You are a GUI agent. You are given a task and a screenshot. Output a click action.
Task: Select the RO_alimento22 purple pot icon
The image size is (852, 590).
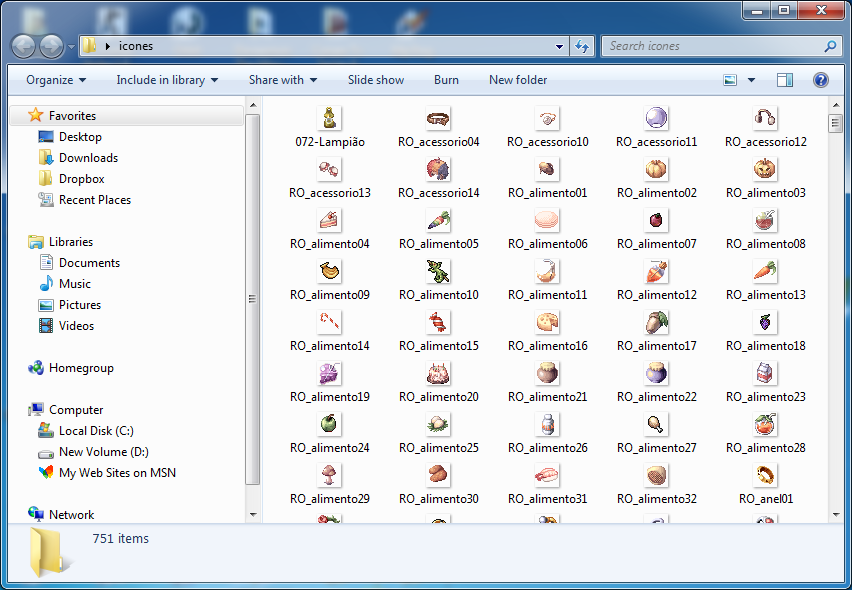[656, 373]
